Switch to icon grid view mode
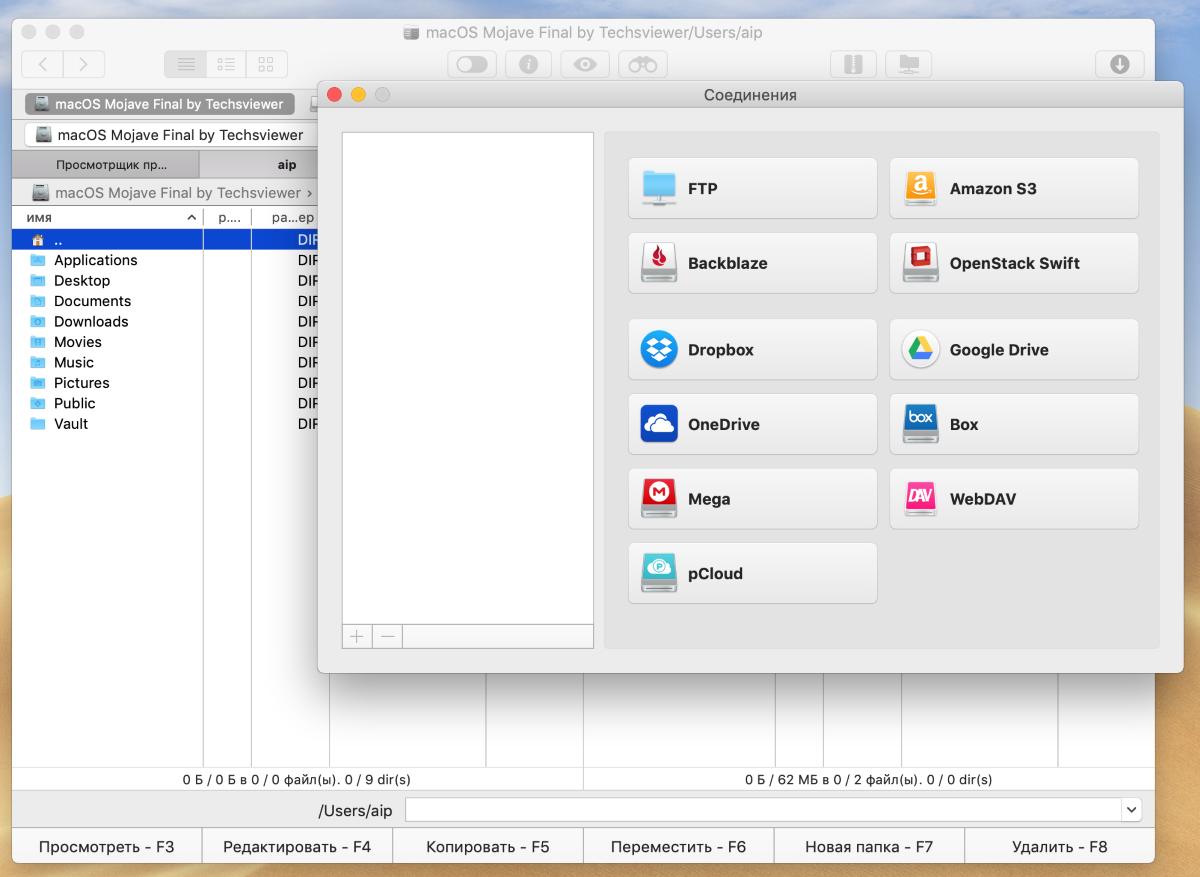This screenshot has height=877, width=1200. tap(266, 64)
